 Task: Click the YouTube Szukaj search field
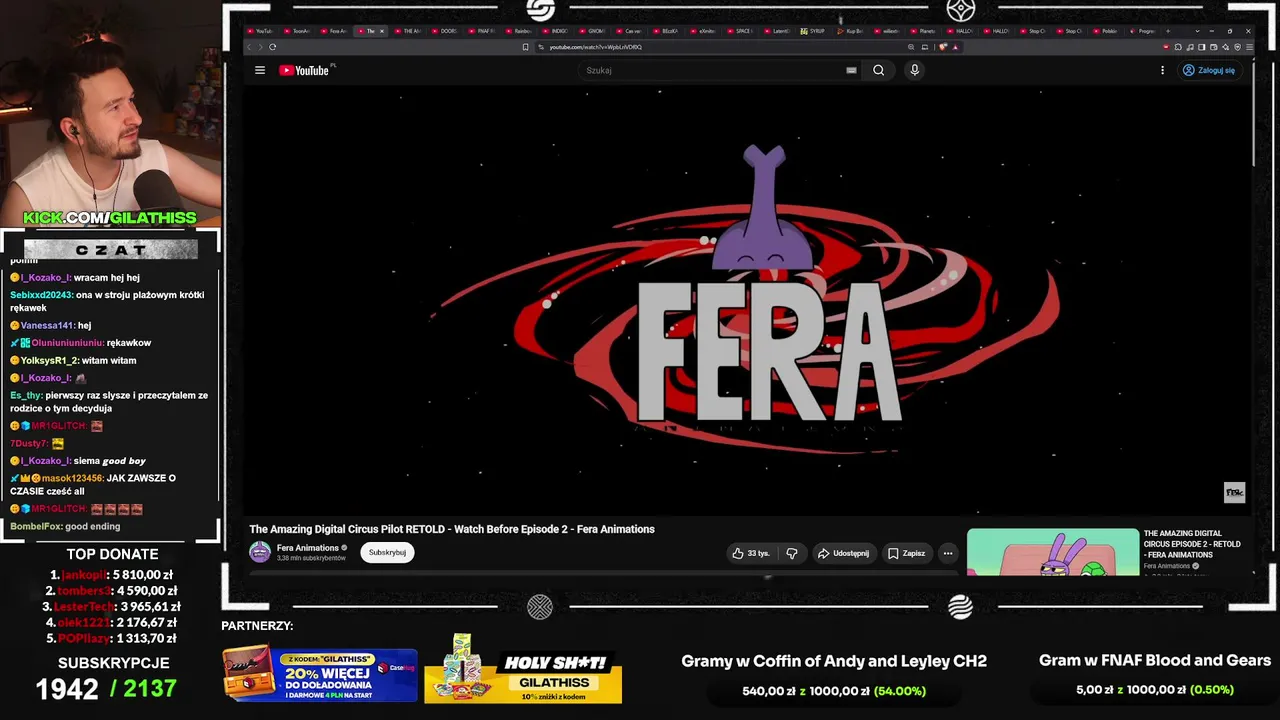click(710, 70)
